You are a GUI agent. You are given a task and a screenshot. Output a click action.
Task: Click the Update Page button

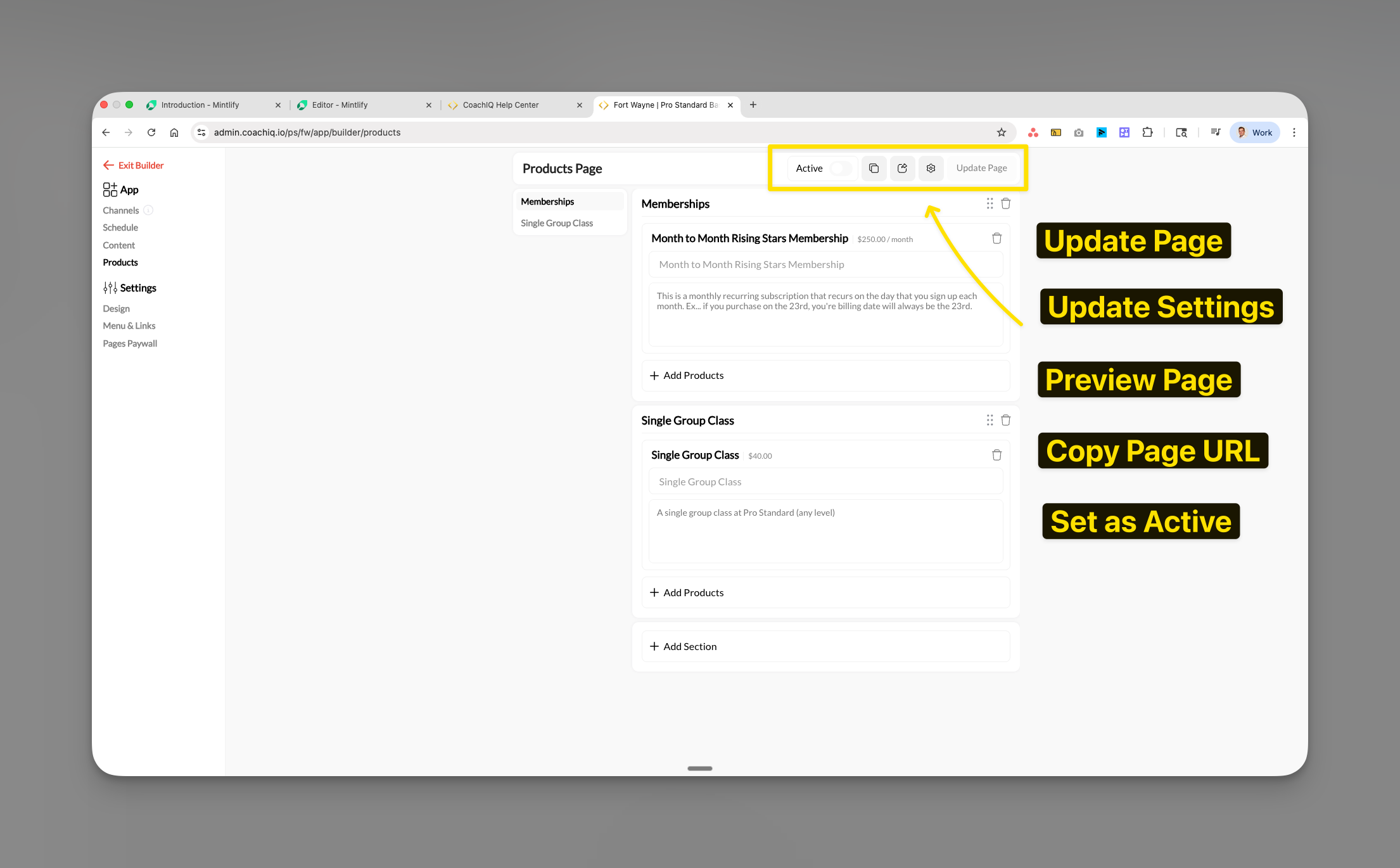pyautogui.click(x=981, y=168)
